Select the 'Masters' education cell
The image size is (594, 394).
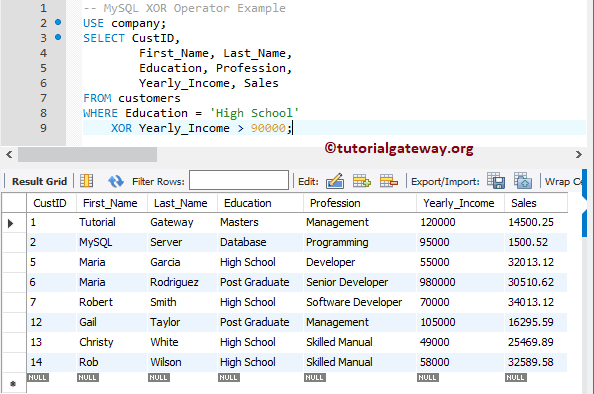[x=260, y=222]
